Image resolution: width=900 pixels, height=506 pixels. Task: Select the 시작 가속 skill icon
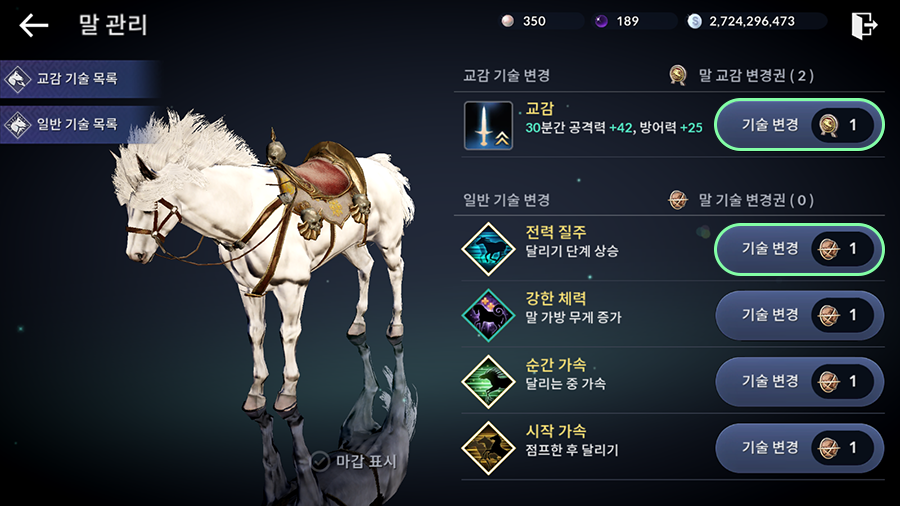[x=488, y=448]
